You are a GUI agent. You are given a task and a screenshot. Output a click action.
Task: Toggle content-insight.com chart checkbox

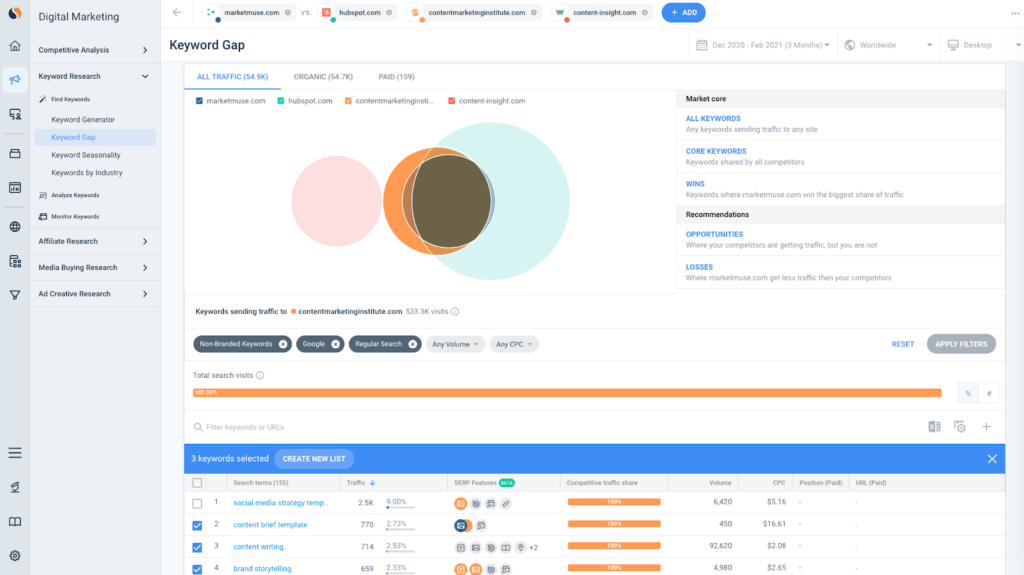click(451, 101)
